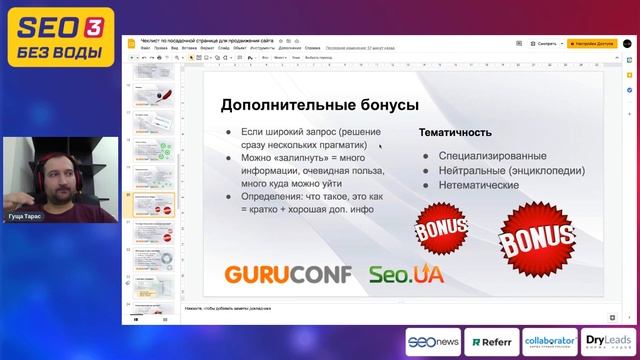Image resolution: width=640 pixels, height=360 pixels.
Task: Click the Специализированные bullet text
Action: [x=492, y=156]
